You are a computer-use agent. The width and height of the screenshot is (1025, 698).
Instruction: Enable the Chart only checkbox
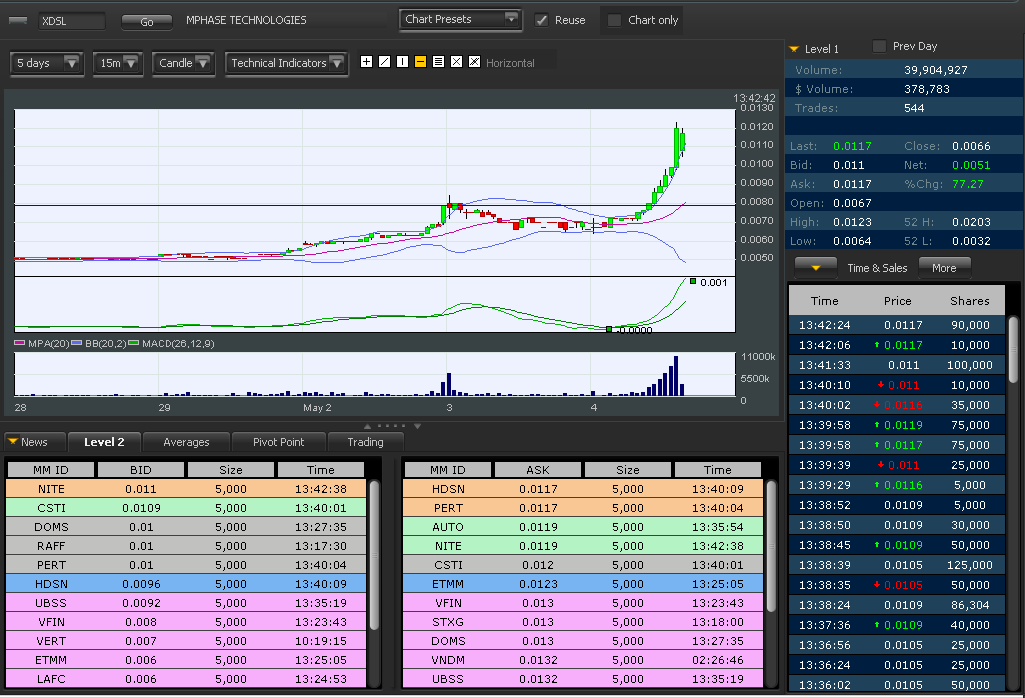tap(615, 20)
